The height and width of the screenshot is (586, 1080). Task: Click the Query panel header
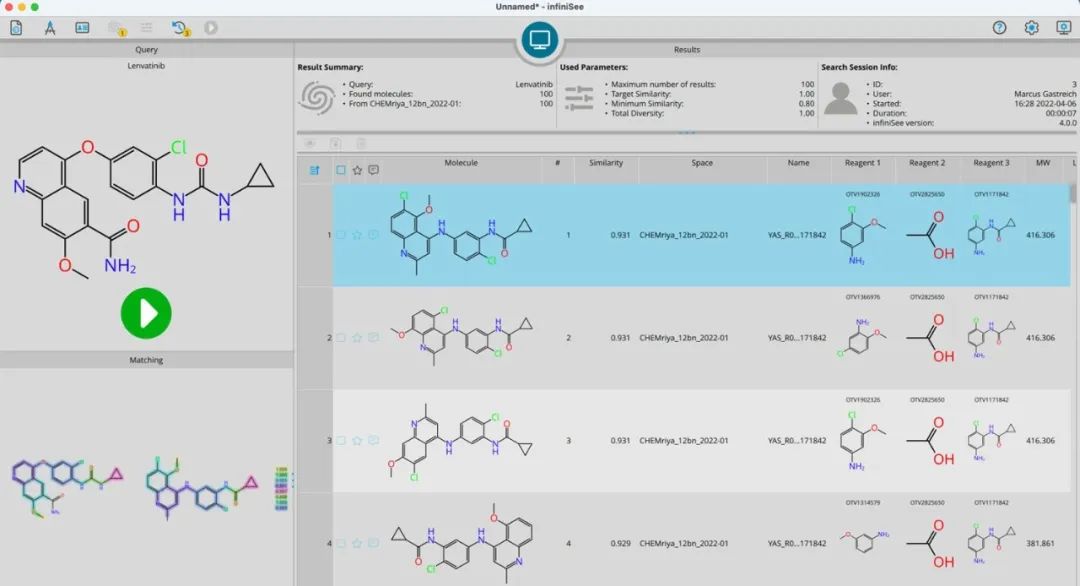(146, 50)
